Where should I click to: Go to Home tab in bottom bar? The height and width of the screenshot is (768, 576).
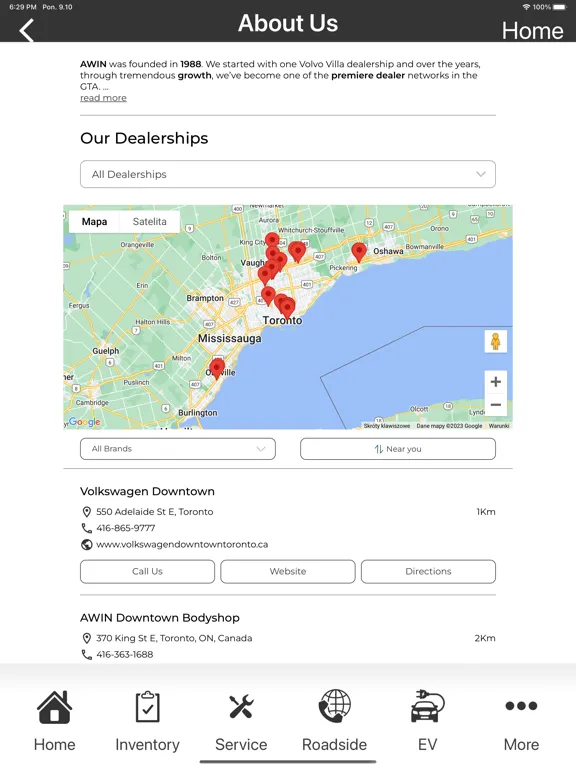pyautogui.click(x=54, y=721)
